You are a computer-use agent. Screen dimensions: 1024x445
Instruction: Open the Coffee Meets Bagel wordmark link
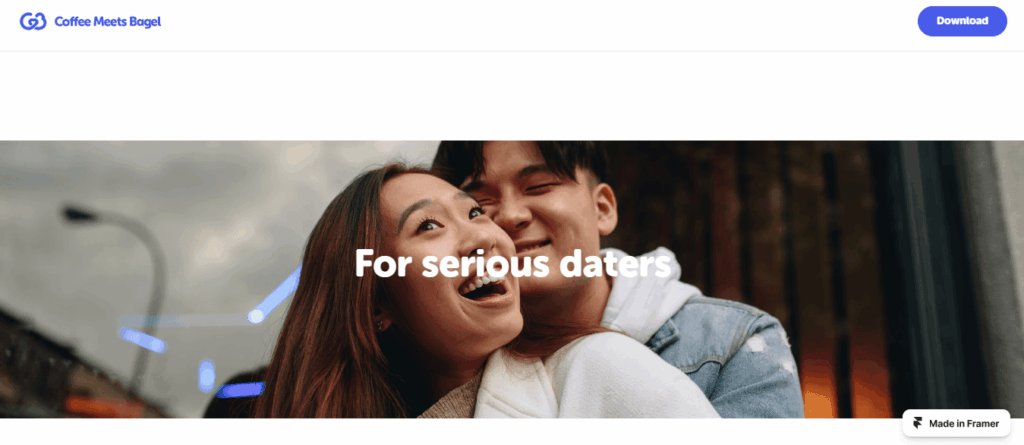pyautogui.click(x=108, y=22)
